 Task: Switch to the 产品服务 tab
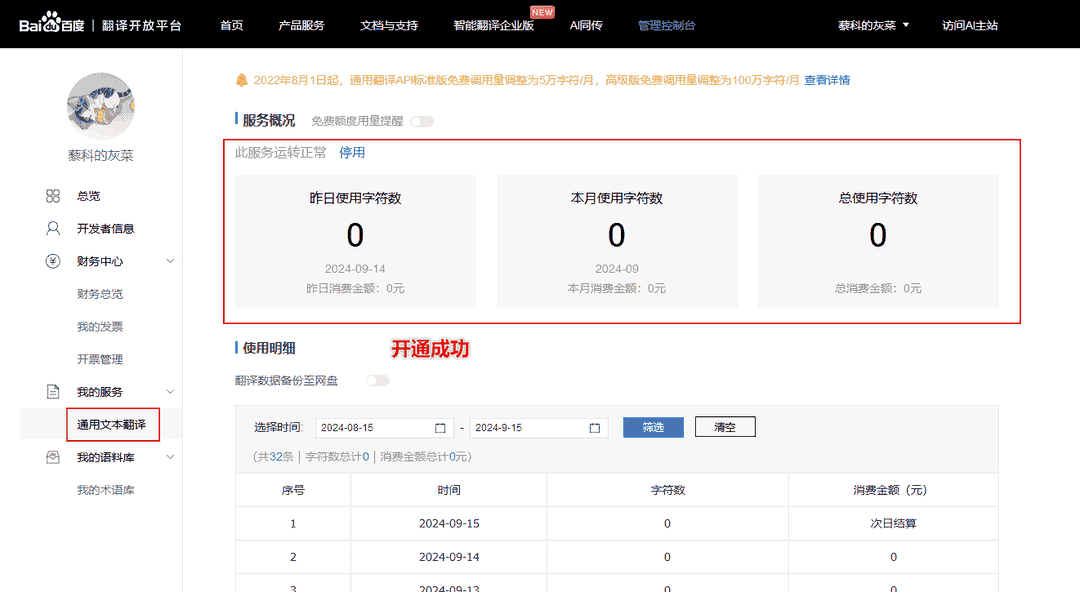[302, 24]
